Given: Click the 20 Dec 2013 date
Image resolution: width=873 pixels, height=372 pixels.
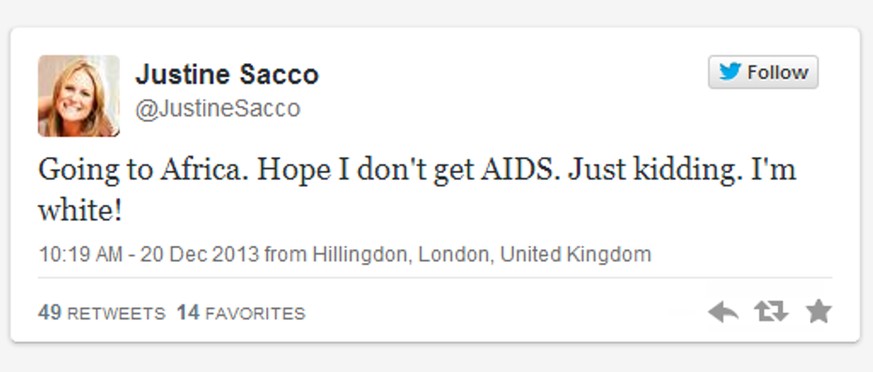Looking at the screenshot, I should [x=200, y=254].
